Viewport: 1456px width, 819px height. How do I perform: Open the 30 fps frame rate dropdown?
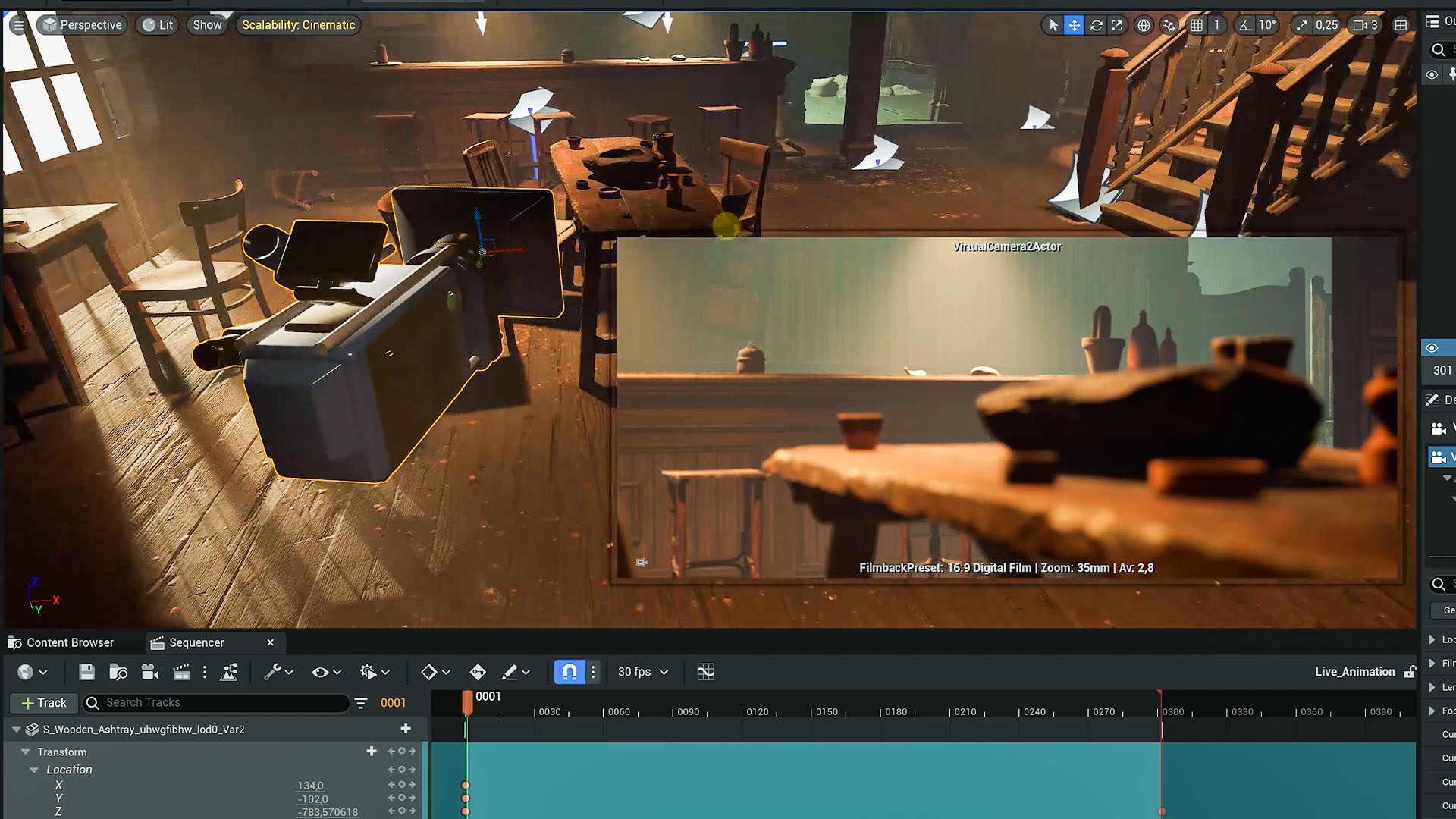[x=642, y=672]
